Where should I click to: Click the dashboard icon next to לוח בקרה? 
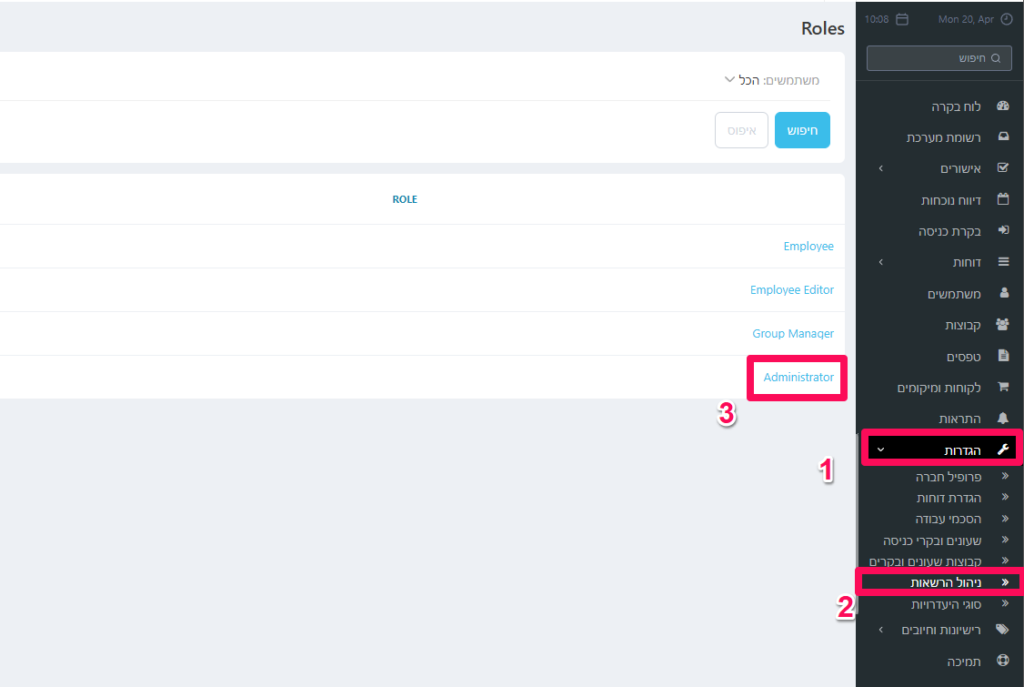pos(1003,106)
